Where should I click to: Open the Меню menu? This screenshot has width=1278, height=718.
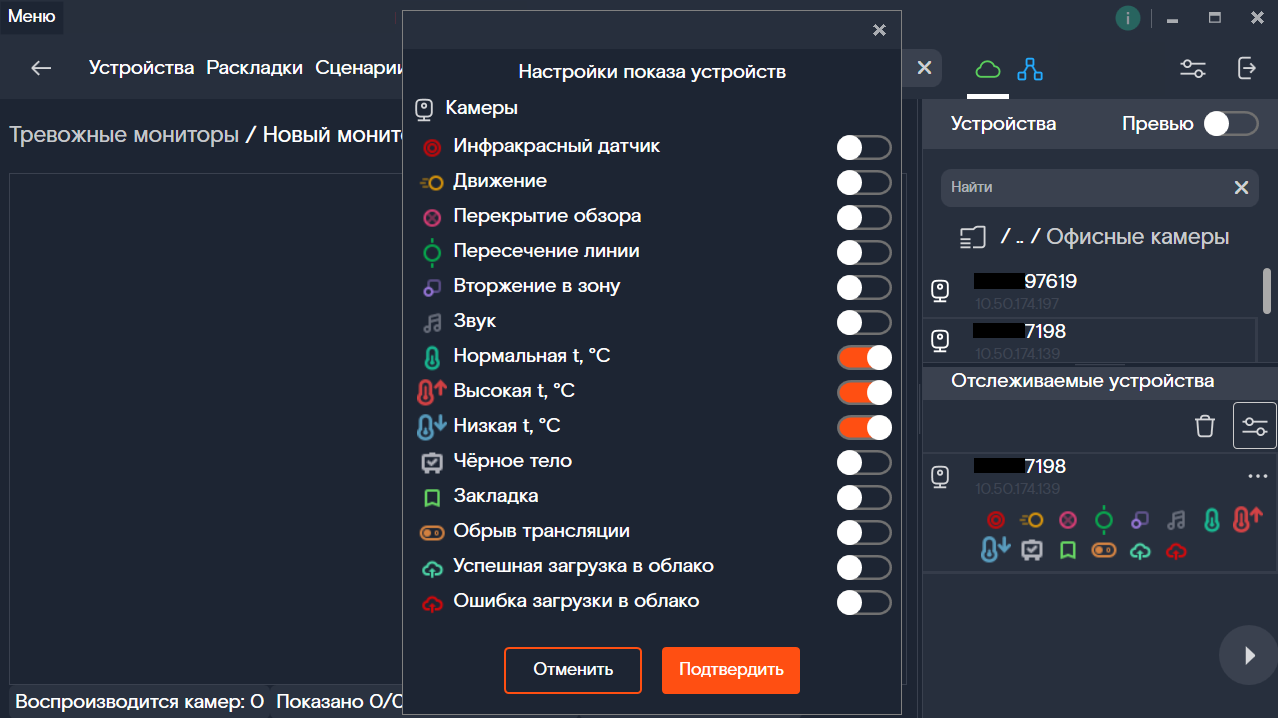[x=32, y=16]
